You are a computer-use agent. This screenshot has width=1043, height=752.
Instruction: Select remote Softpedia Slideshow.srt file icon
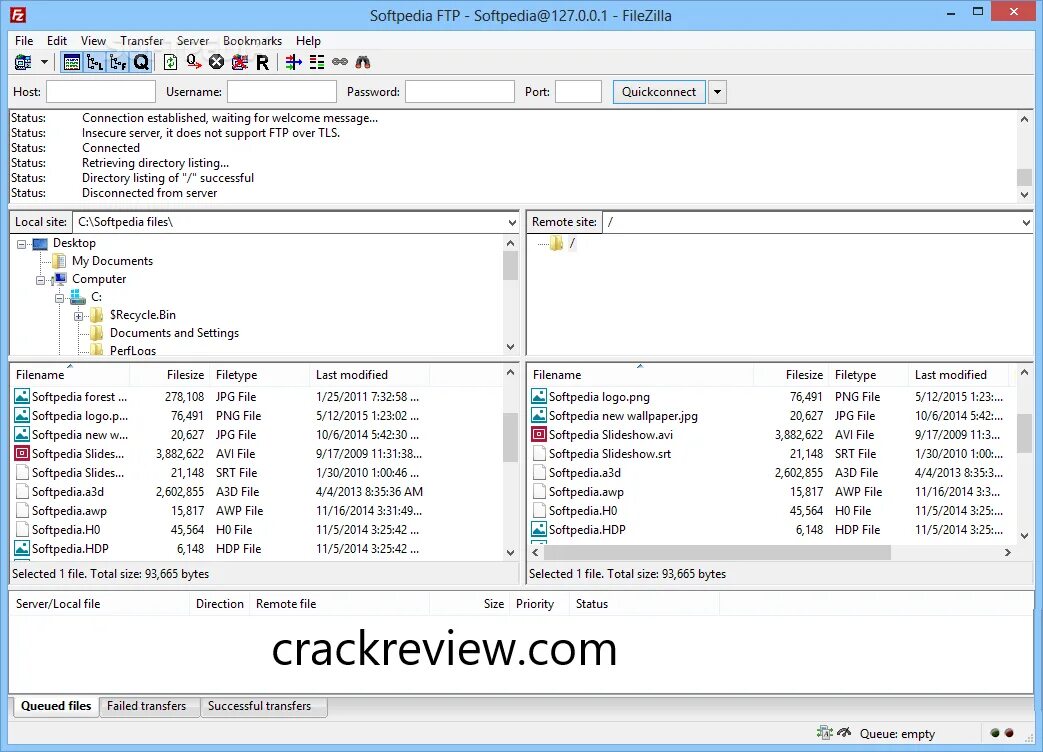click(x=539, y=453)
